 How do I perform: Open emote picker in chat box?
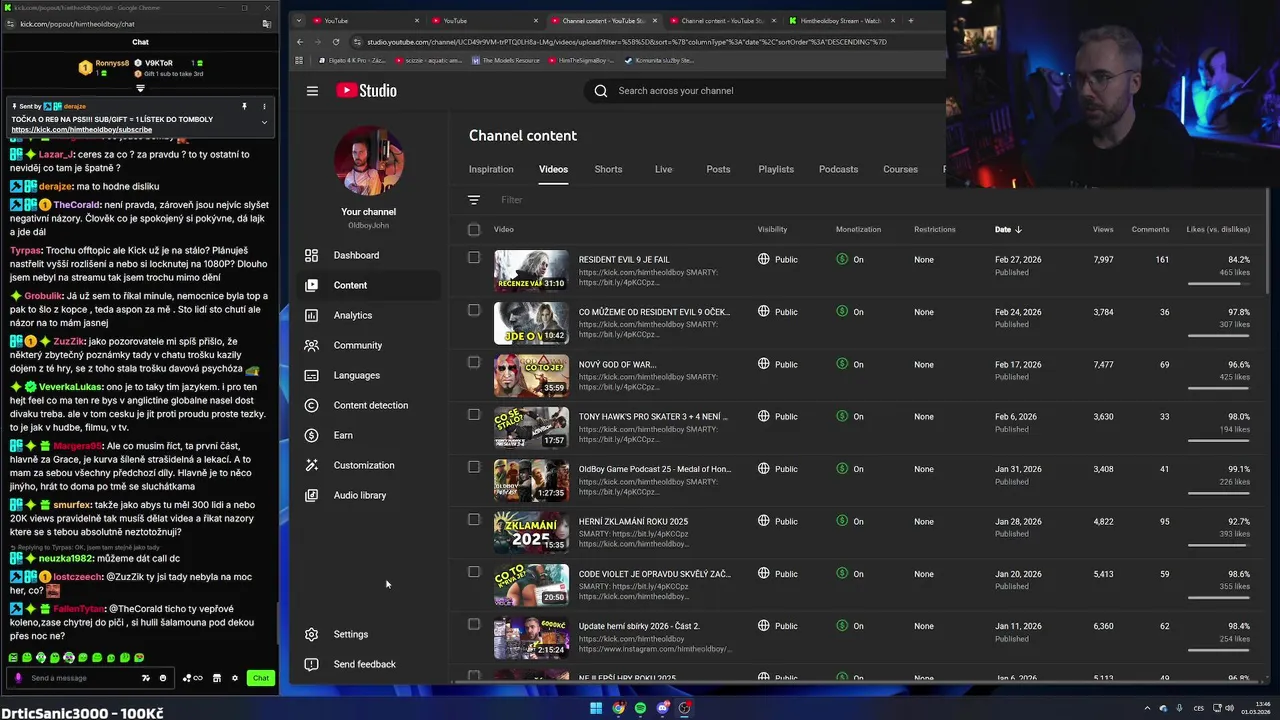click(163, 678)
